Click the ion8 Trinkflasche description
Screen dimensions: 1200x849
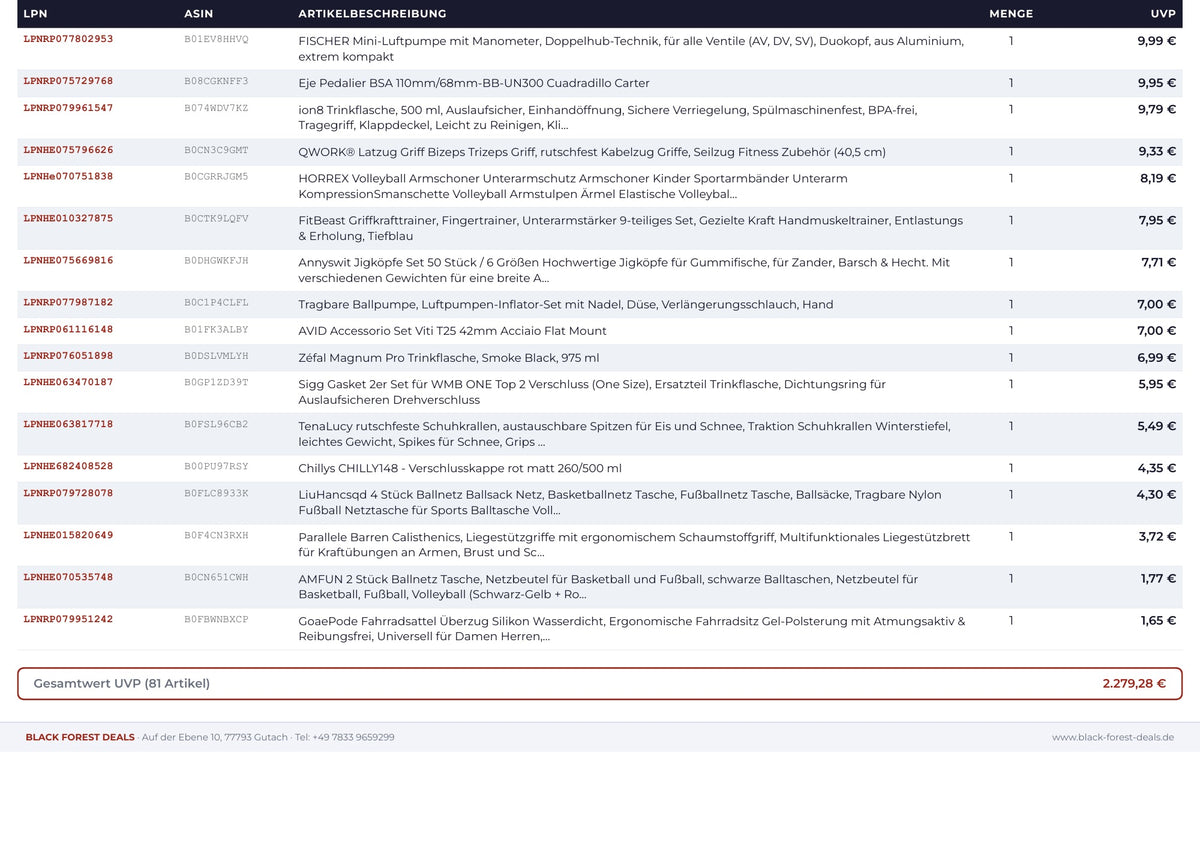608,118
